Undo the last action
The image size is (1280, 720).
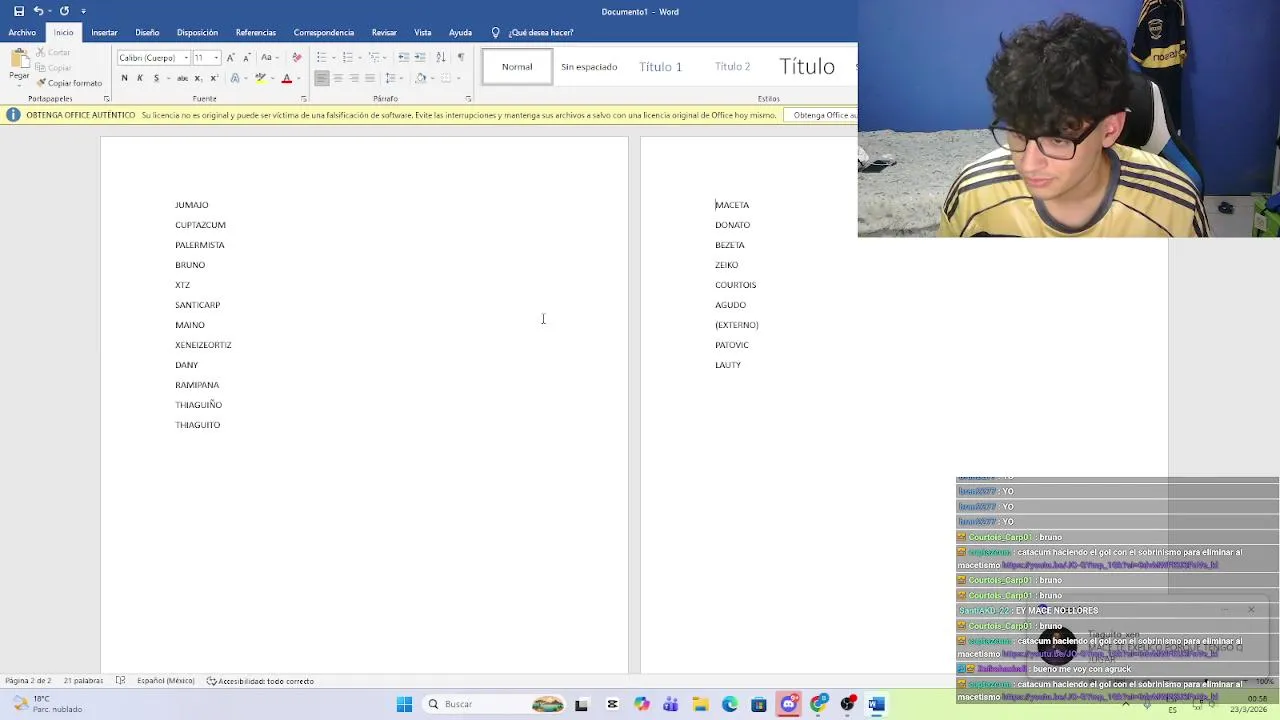click(x=38, y=11)
